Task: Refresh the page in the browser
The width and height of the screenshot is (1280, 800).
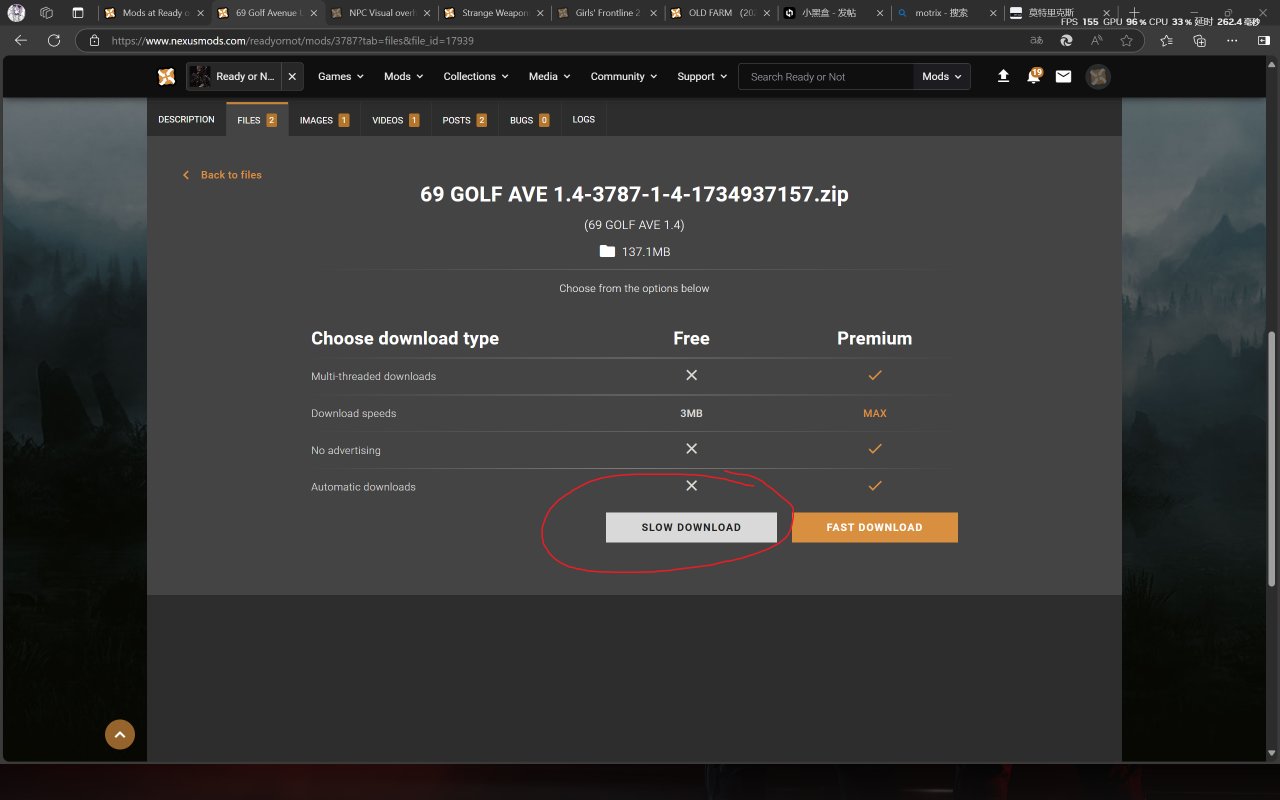Action: pos(54,41)
